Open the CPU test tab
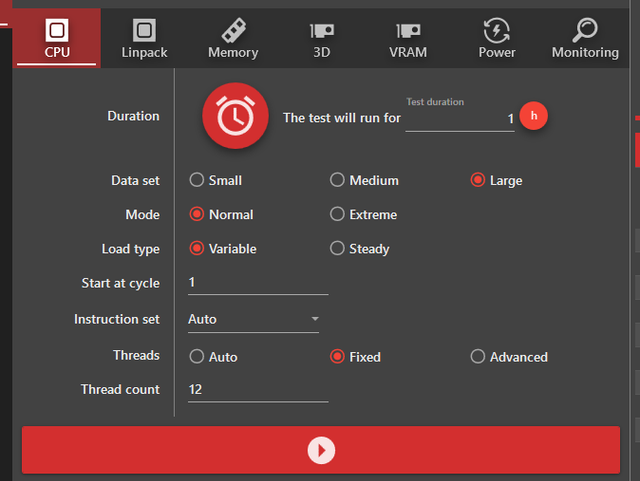640x481 pixels. click(x=57, y=39)
